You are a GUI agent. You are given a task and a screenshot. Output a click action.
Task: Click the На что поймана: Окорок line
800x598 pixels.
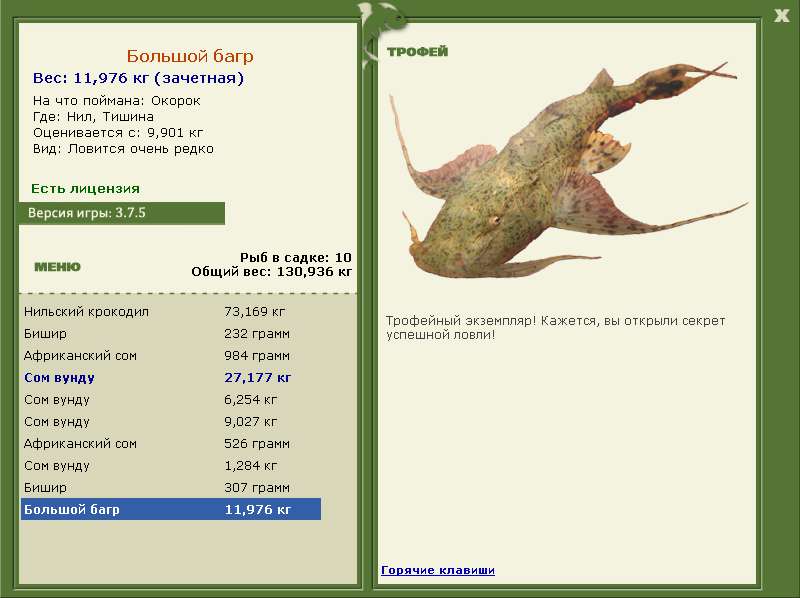pos(117,101)
